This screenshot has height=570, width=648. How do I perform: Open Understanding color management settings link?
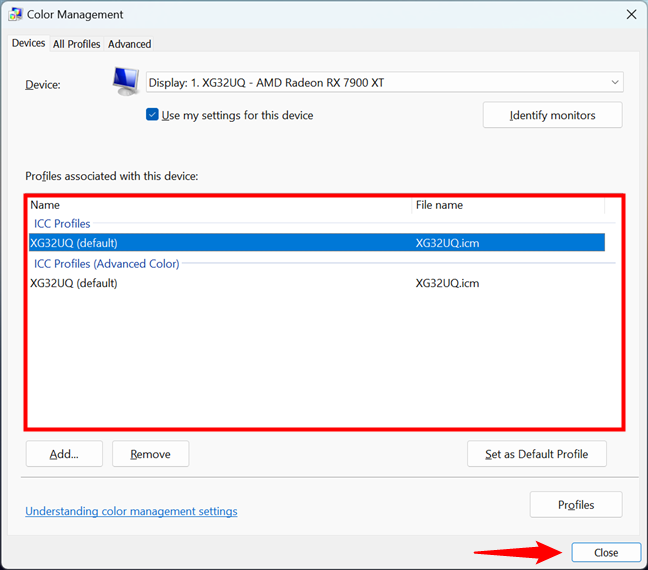(x=131, y=511)
